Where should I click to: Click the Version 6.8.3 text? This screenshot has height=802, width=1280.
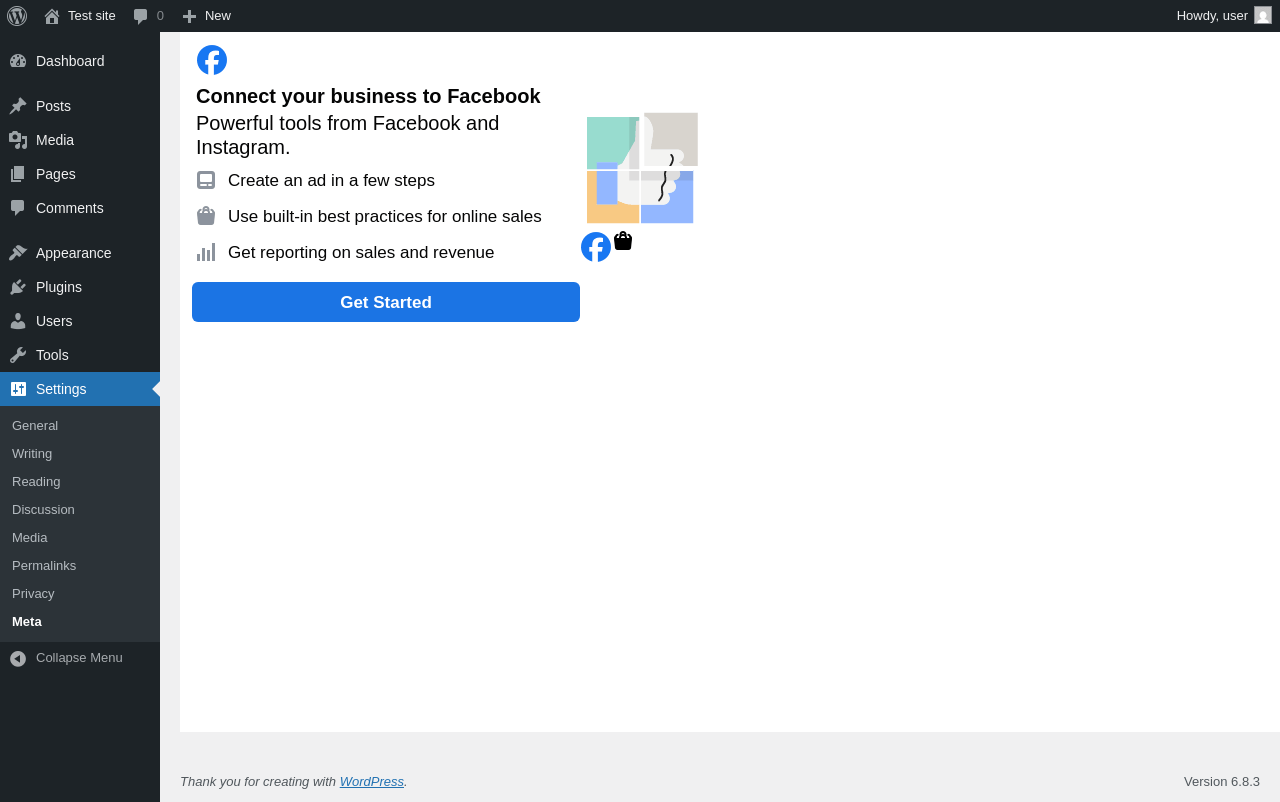(x=1222, y=781)
